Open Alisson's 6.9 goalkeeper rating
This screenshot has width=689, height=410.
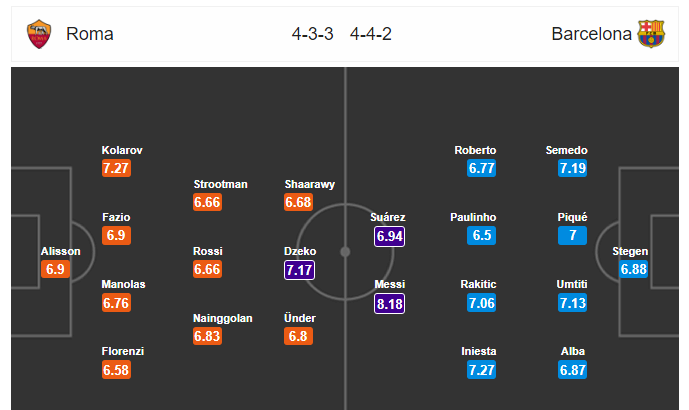pos(55,269)
